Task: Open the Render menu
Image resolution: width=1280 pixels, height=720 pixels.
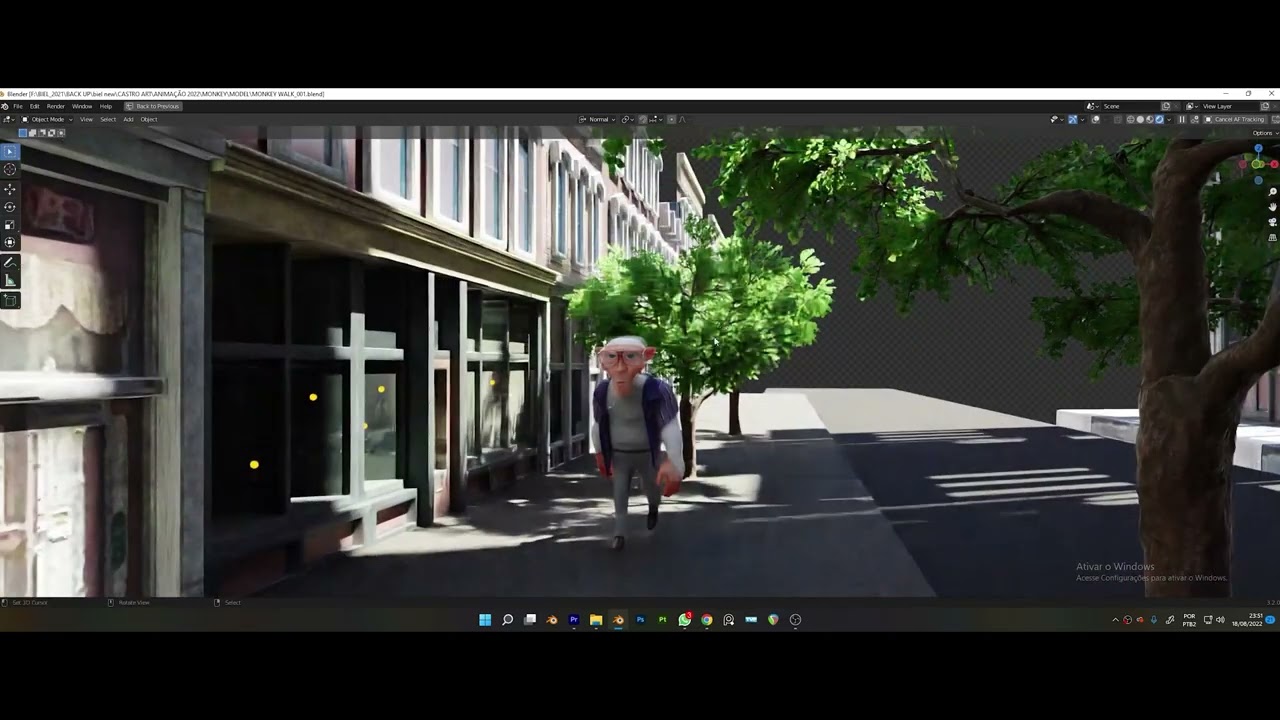Action: coord(56,106)
